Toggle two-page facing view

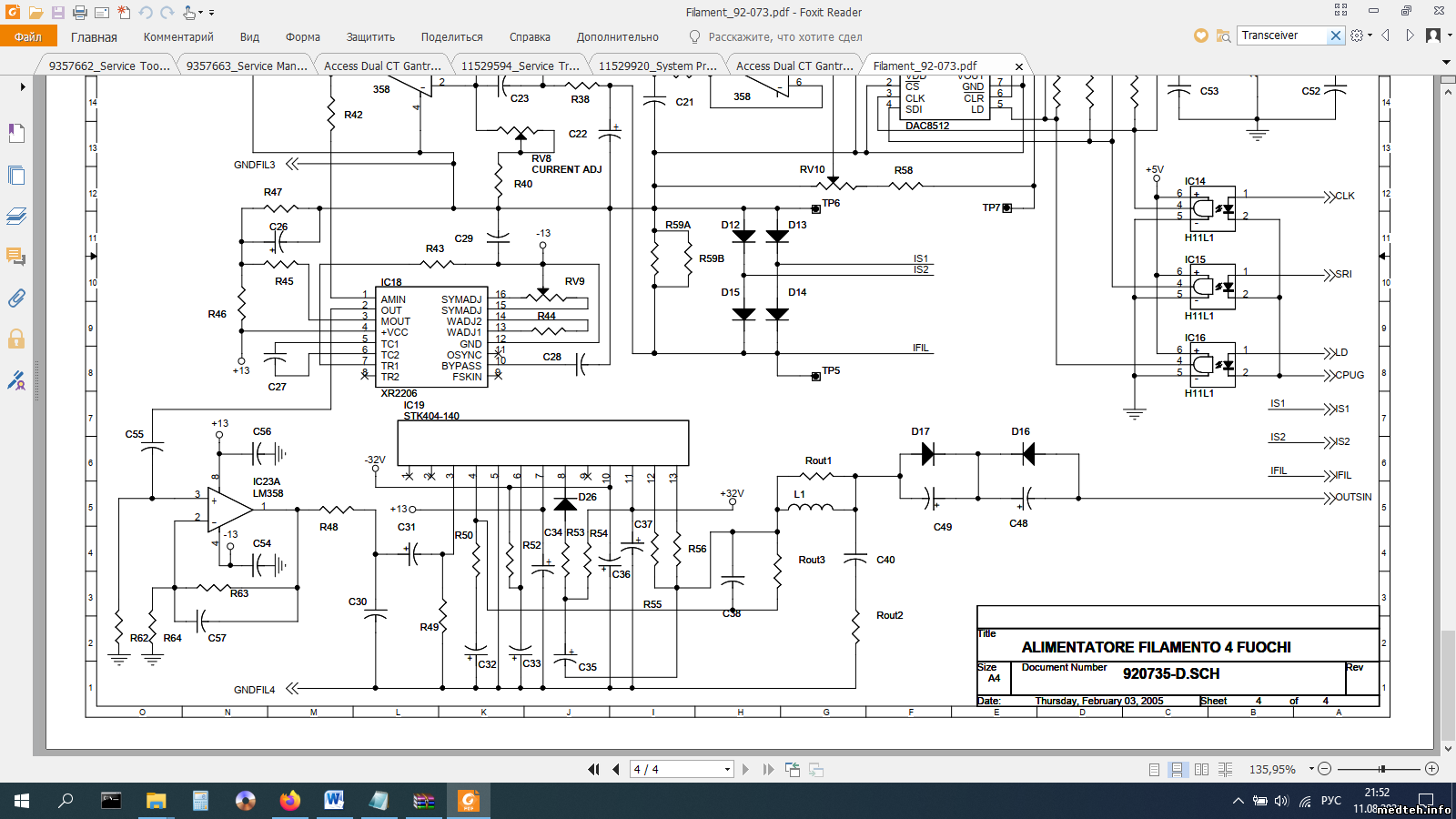1201,770
